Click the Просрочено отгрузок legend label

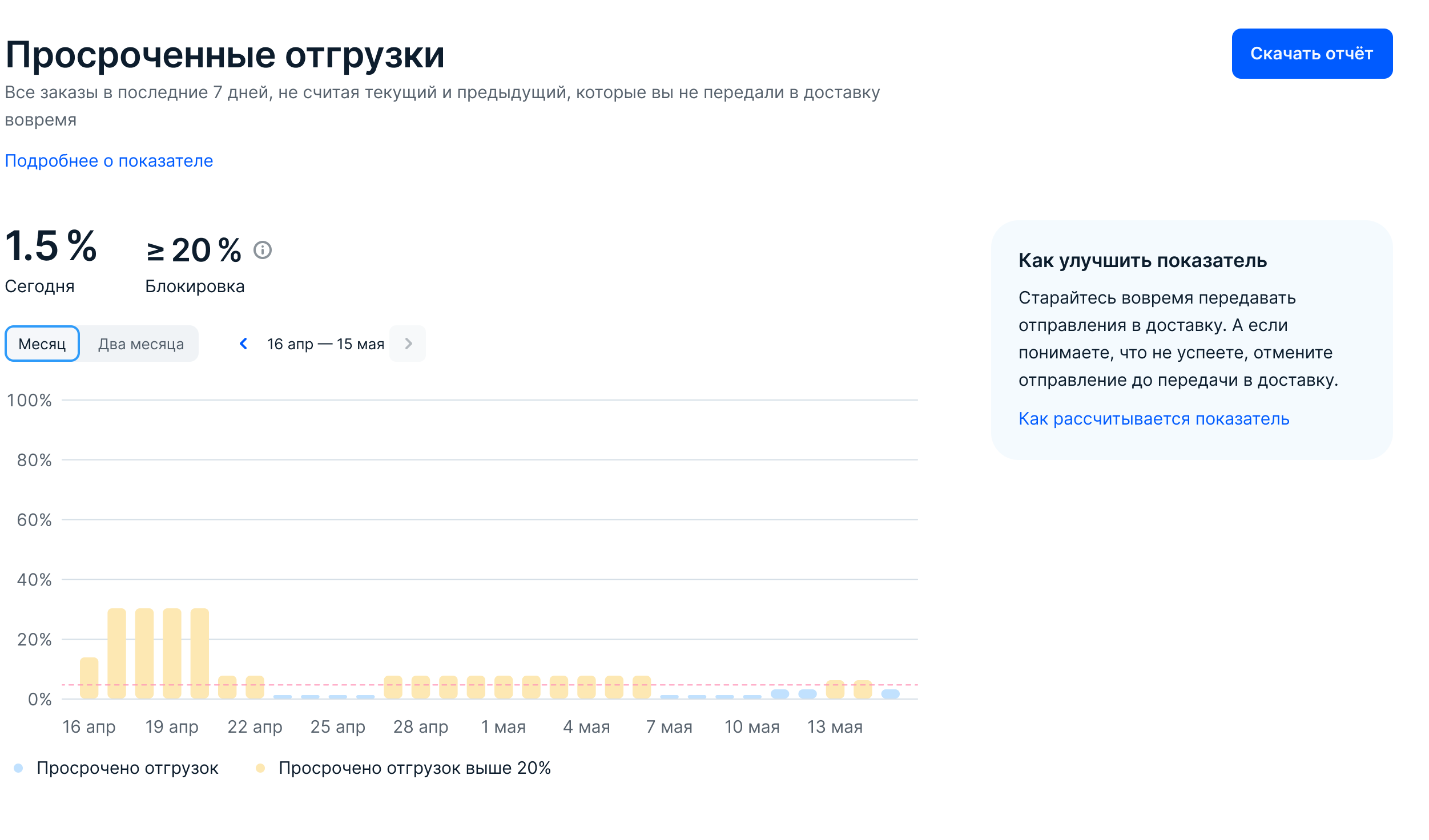127,768
